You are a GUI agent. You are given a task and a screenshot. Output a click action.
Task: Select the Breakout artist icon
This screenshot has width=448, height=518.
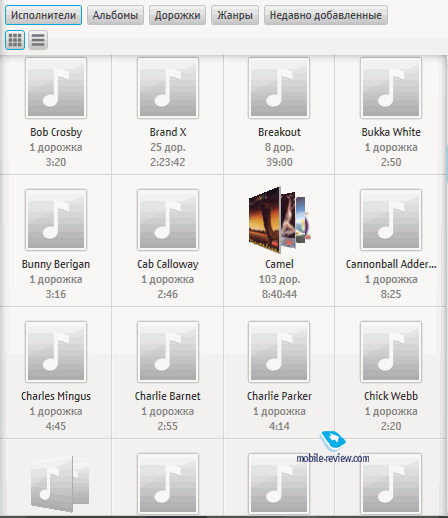click(x=279, y=88)
